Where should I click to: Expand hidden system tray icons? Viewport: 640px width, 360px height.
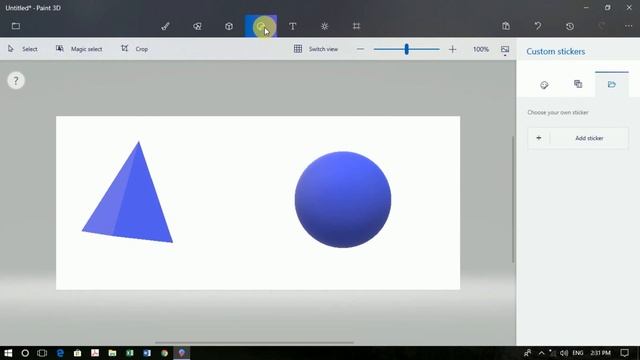click(542, 353)
